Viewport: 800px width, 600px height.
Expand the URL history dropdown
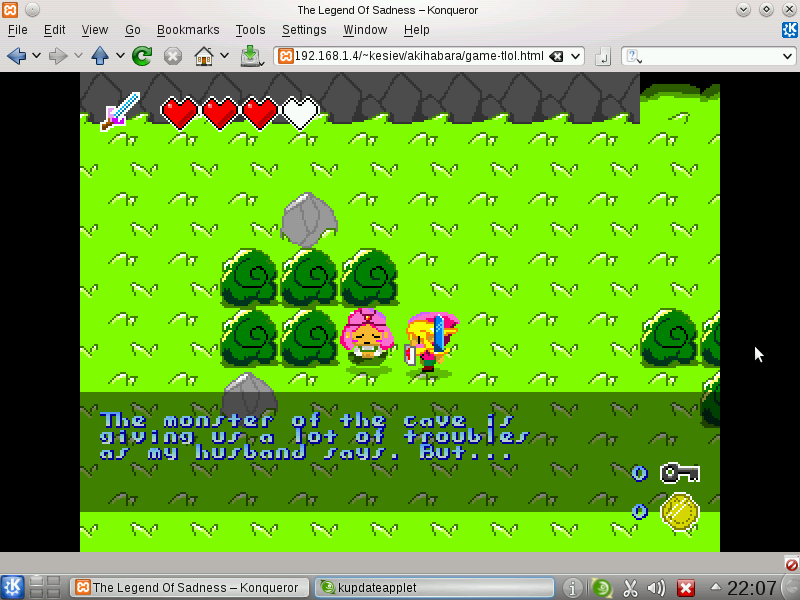coord(575,56)
